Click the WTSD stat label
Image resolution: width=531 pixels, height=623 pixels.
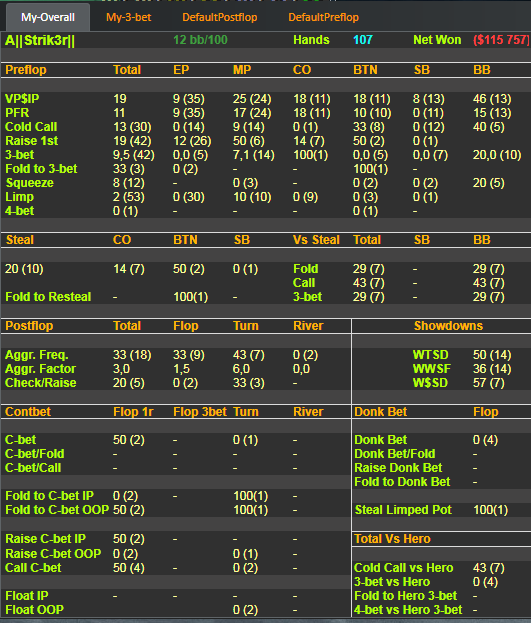click(430, 355)
